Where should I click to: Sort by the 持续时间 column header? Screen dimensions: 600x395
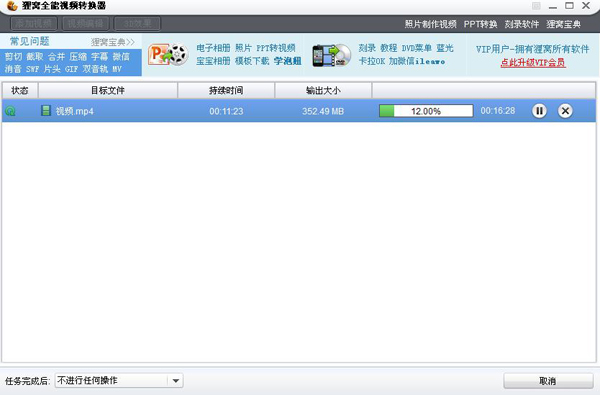[226, 90]
